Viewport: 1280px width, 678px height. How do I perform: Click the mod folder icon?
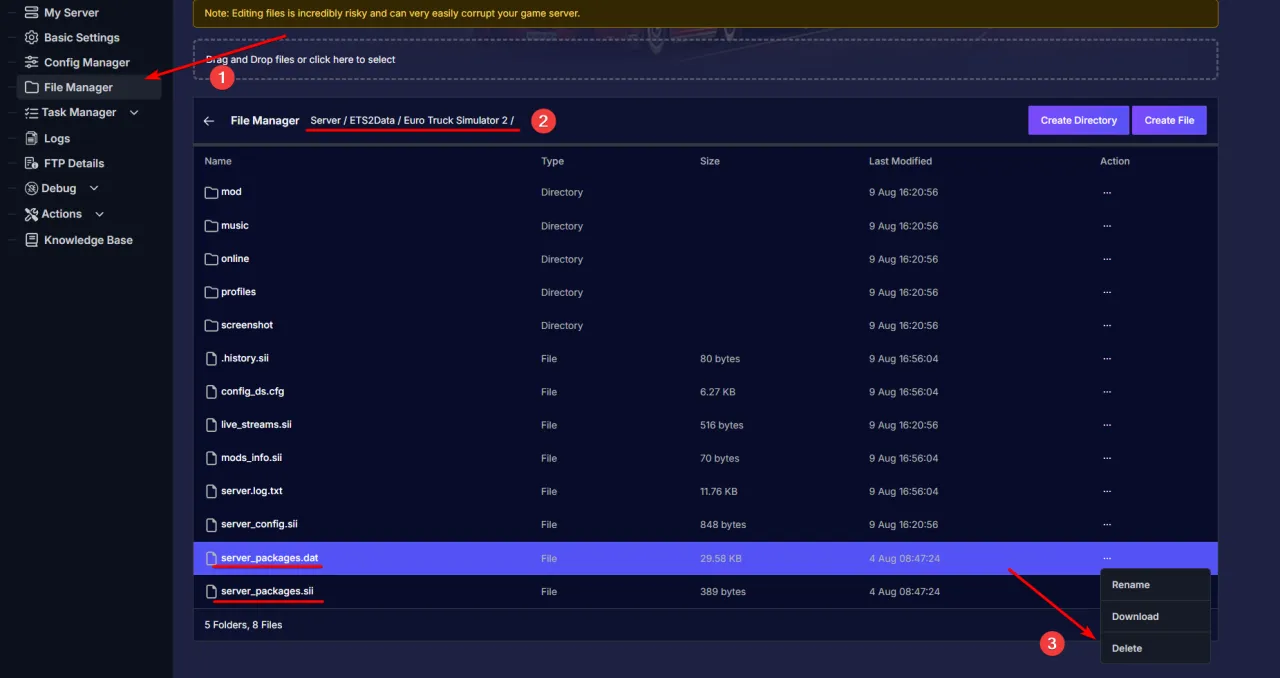click(211, 192)
